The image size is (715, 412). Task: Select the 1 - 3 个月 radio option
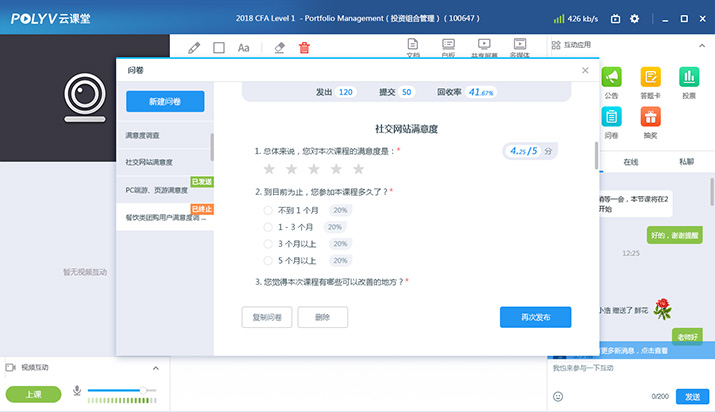coord(268,227)
